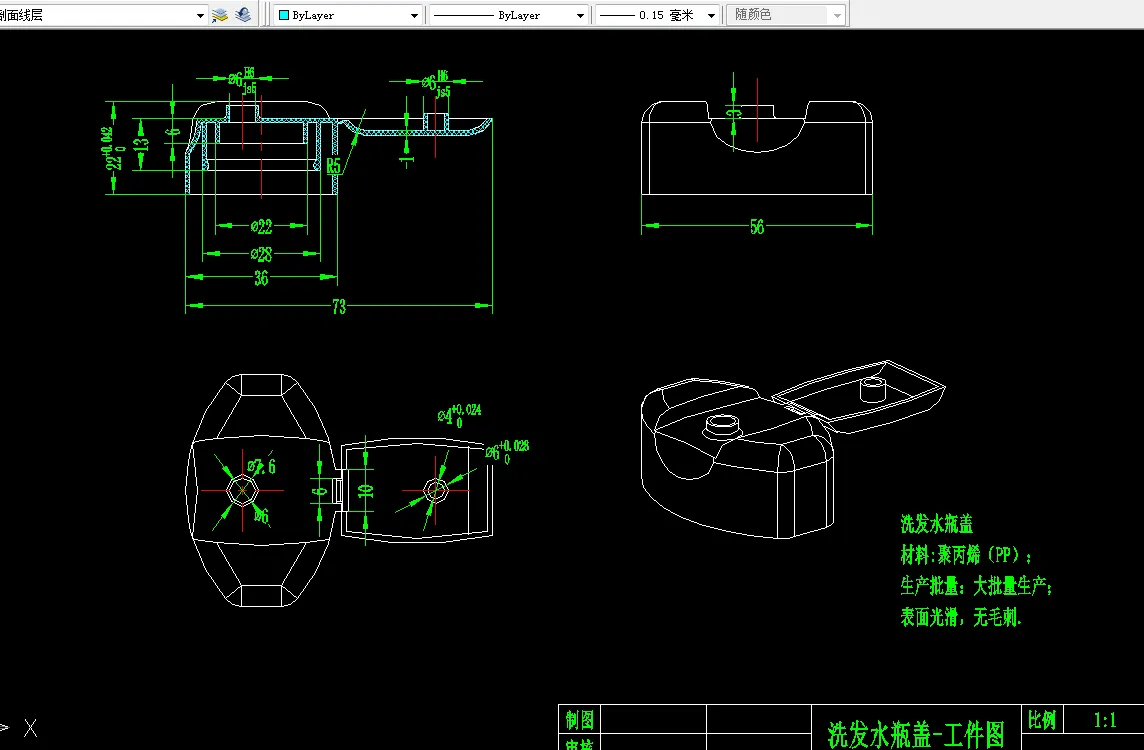Open the 0.15 毫米 lineweight dropdown
The height and width of the screenshot is (750, 1144).
click(658, 15)
